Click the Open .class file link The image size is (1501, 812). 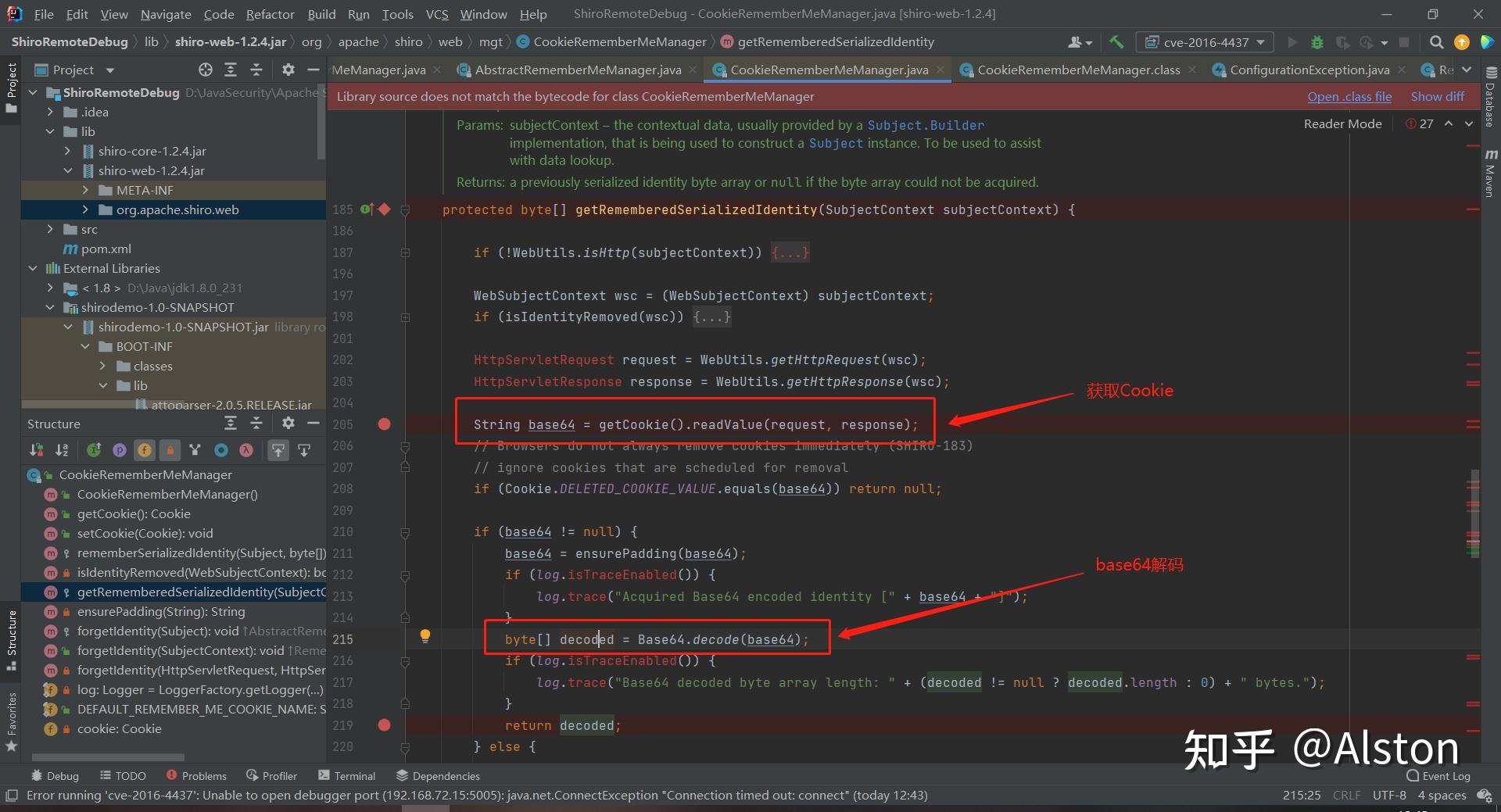(x=1349, y=96)
